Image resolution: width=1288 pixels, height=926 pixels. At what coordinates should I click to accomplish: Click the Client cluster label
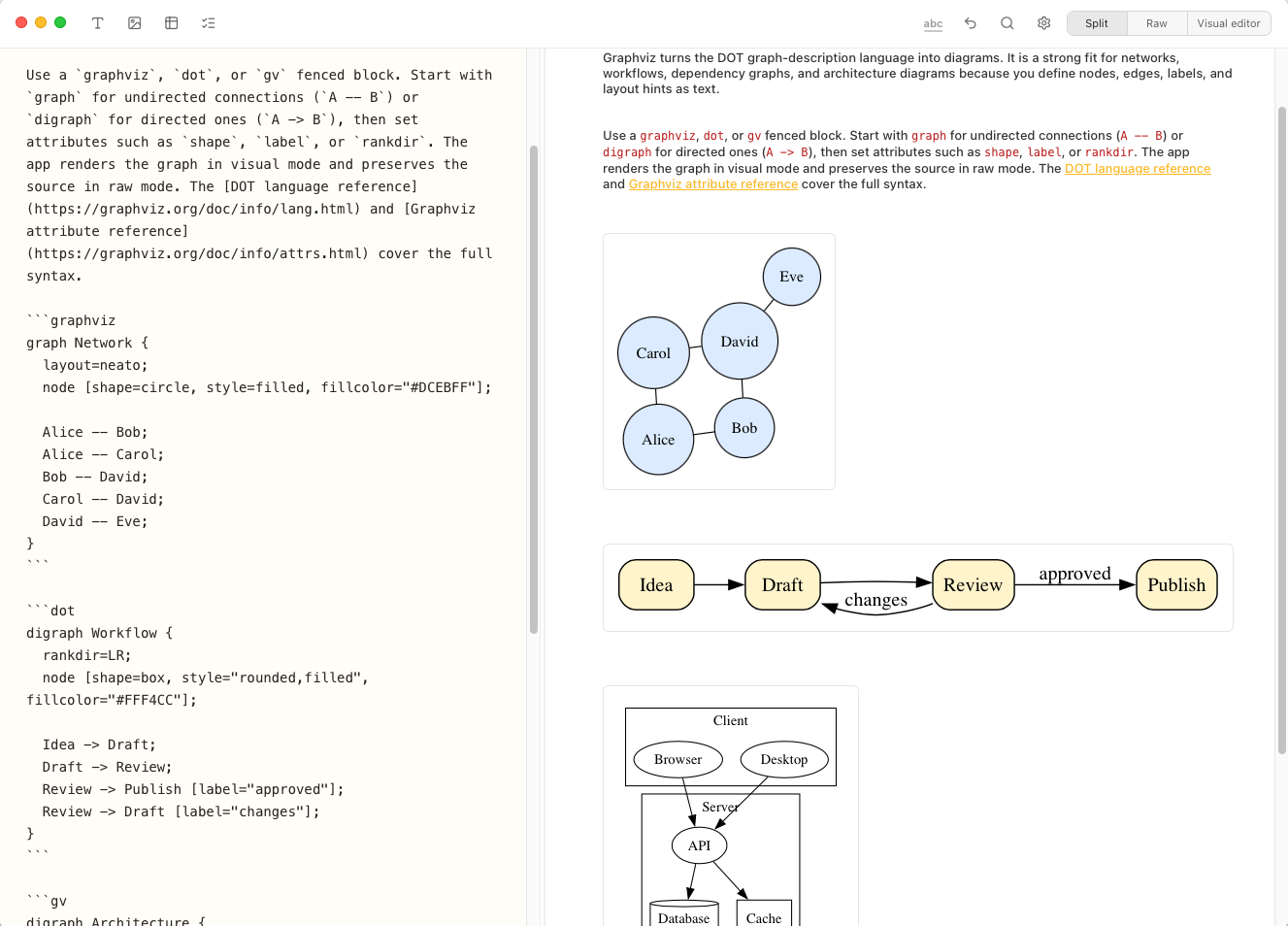point(730,720)
